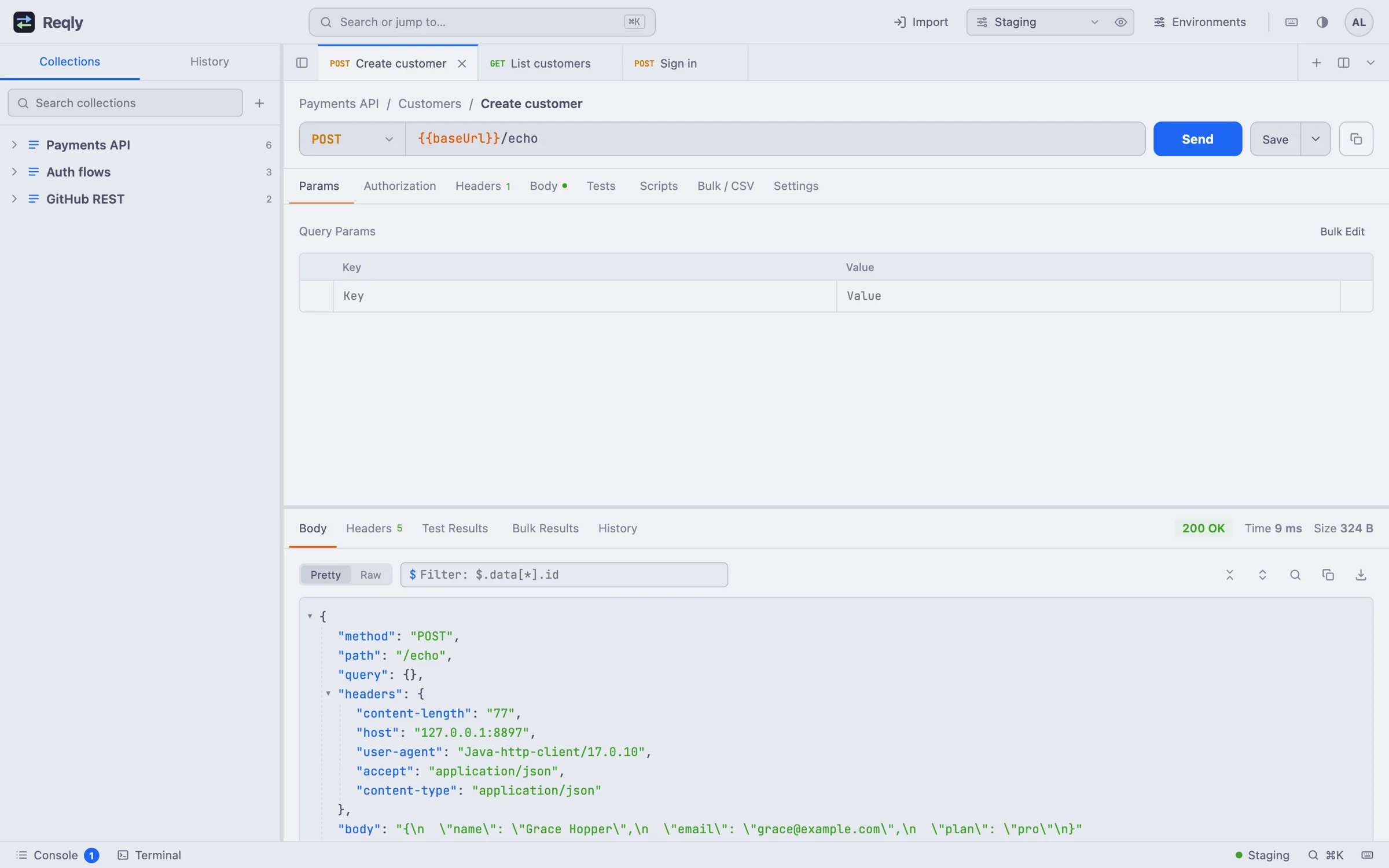This screenshot has width=1389, height=868.
Task: Click the Search collections field
Action: pyautogui.click(x=125, y=103)
